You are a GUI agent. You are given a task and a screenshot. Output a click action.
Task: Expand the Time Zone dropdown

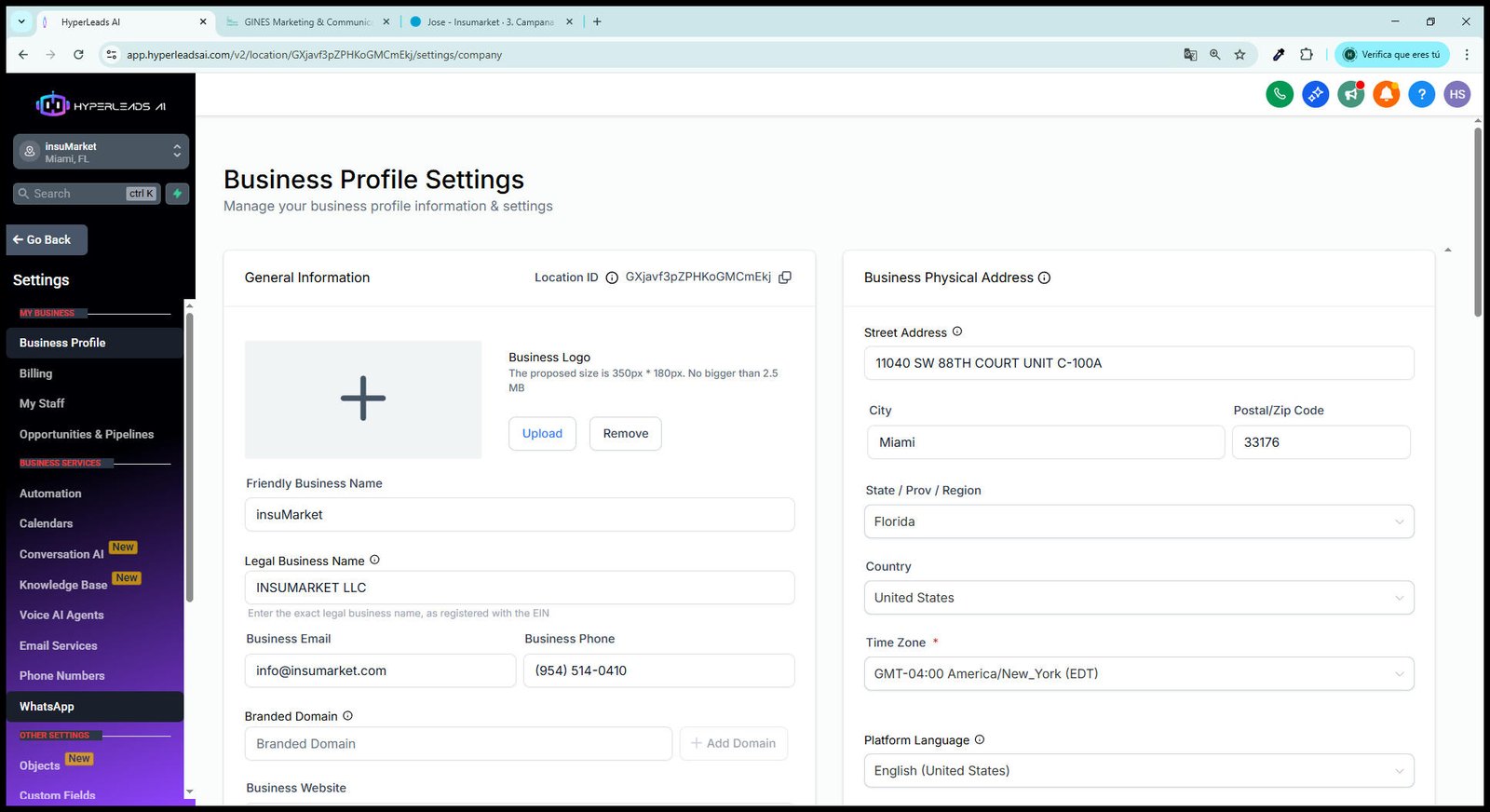1139,674
